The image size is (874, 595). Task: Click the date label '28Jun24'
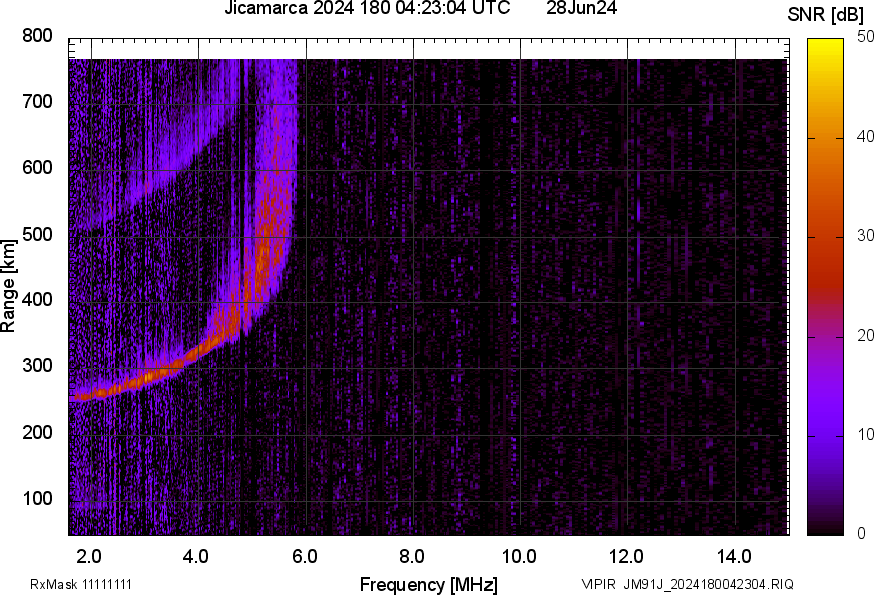click(x=581, y=8)
